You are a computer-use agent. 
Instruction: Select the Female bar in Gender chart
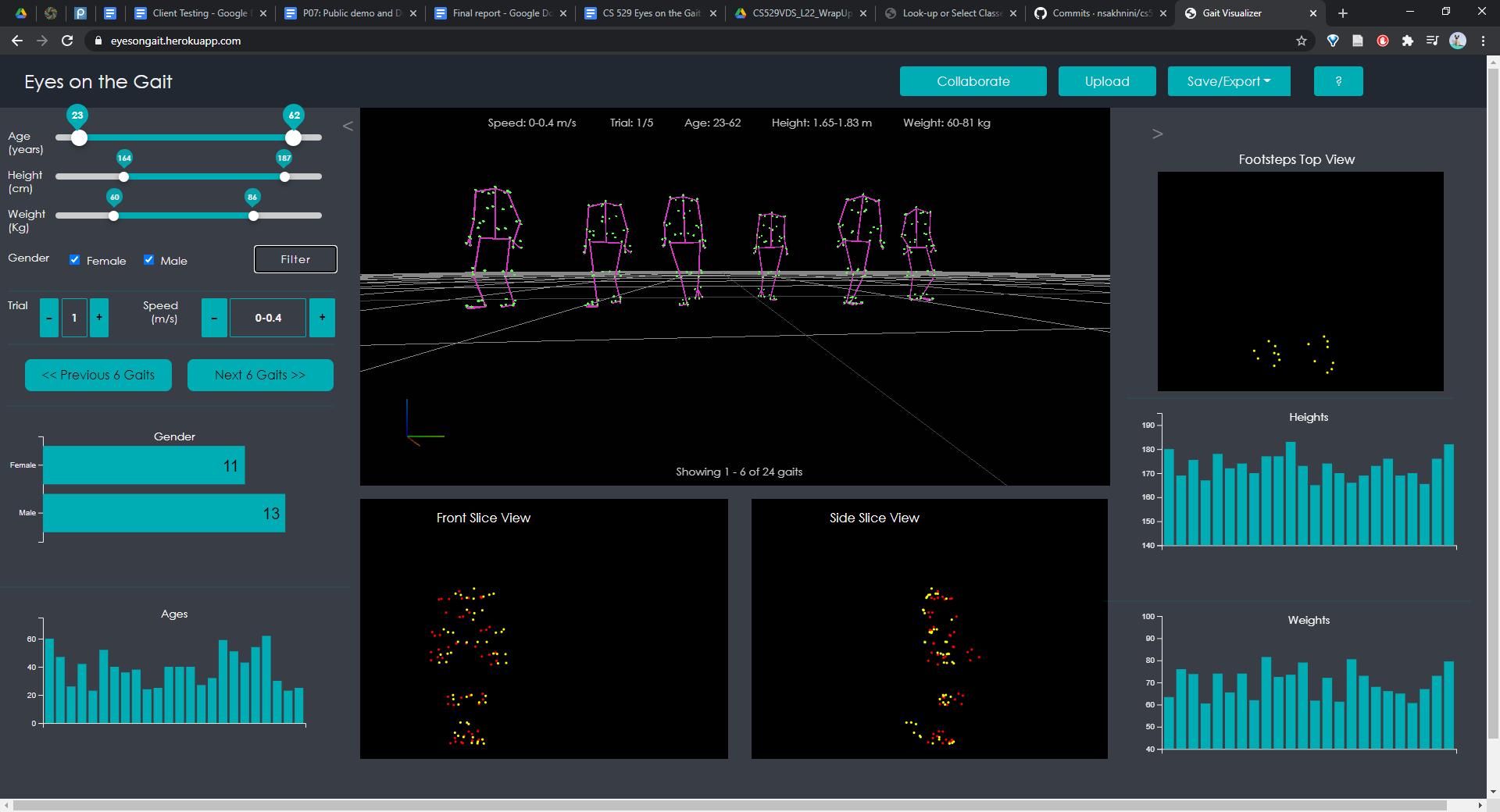(x=144, y=465)
